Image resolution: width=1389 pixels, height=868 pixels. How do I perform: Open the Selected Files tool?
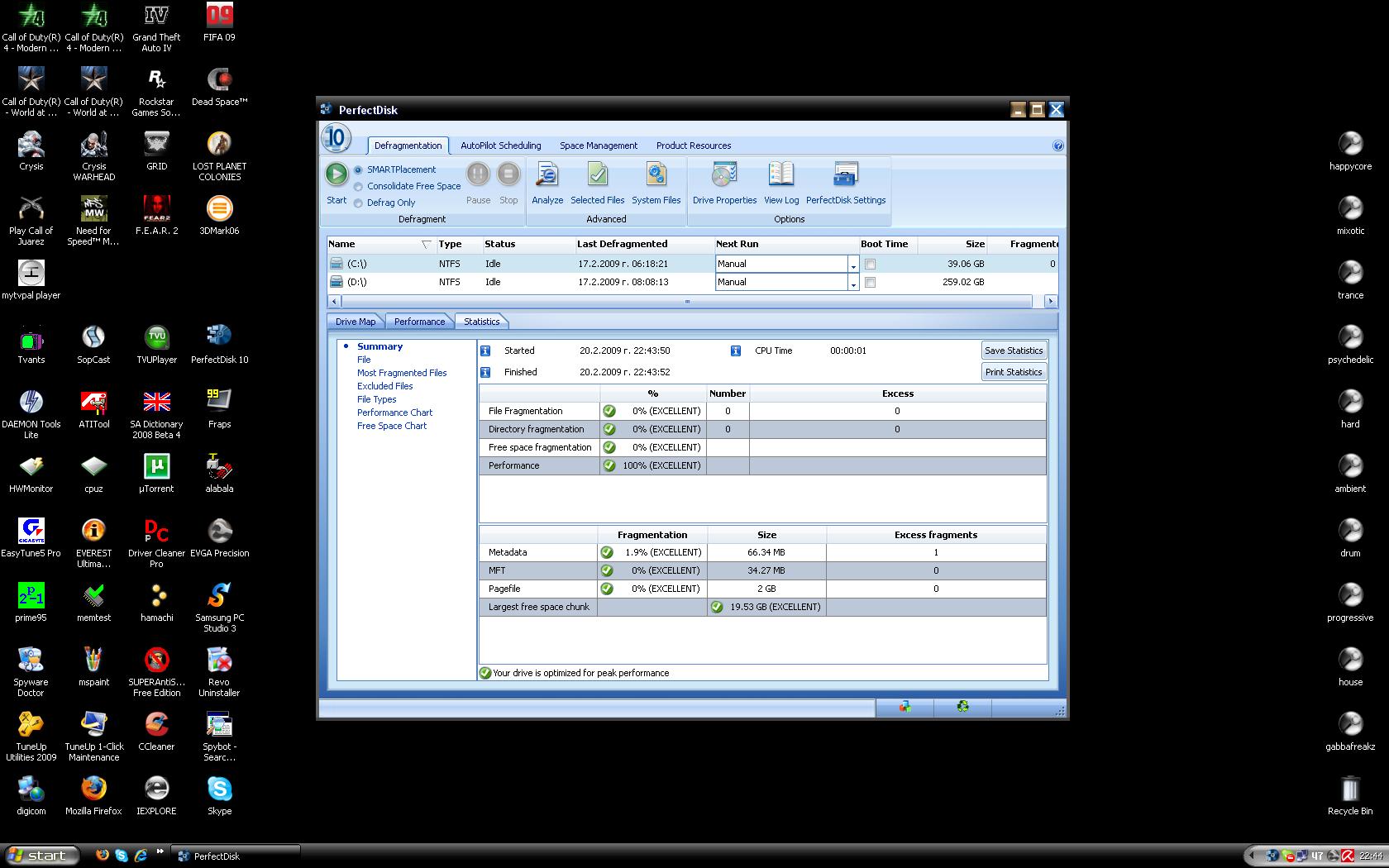coord(597,174)
